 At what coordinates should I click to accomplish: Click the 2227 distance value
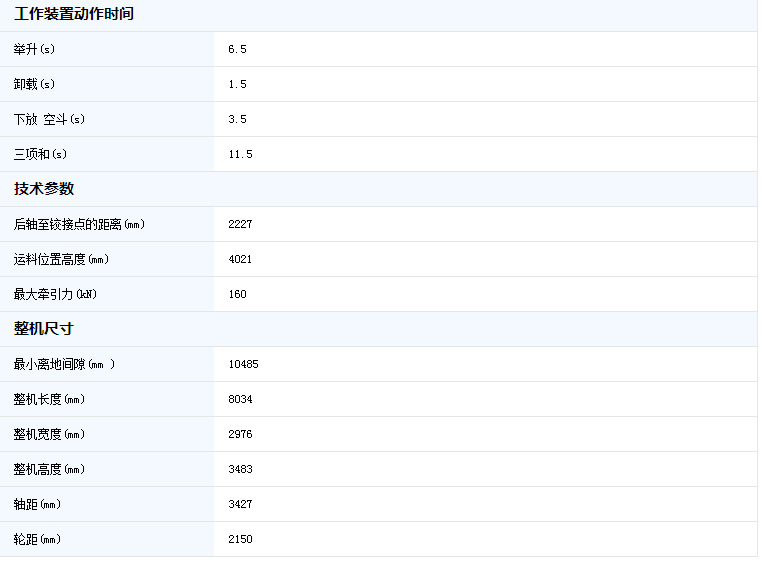pos(240,224)
